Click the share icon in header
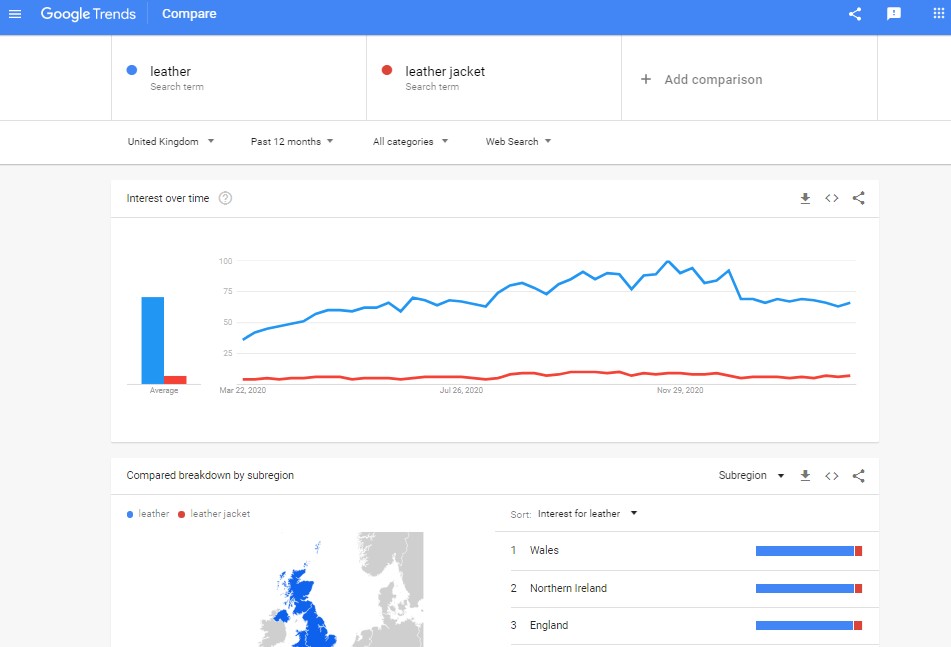The height and width of the screenshot is (647, 951). pos(855,14)
